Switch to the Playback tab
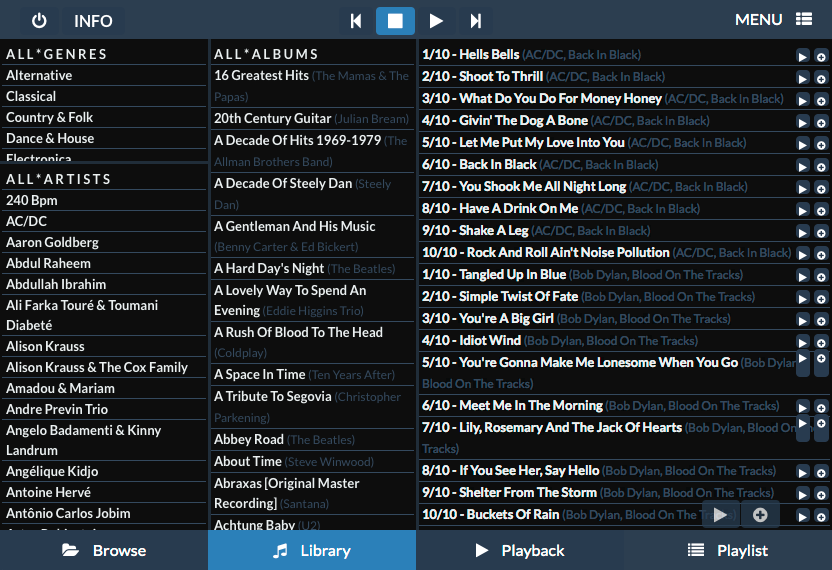This screenshot has width=832, height=570. coord(520,550)
